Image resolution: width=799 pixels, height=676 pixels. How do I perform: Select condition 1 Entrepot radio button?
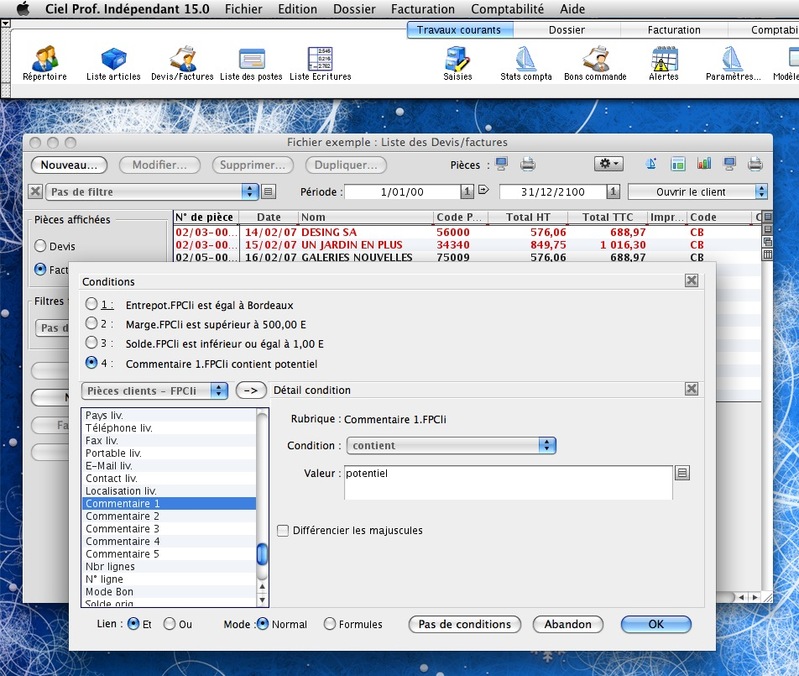[91, 304]
